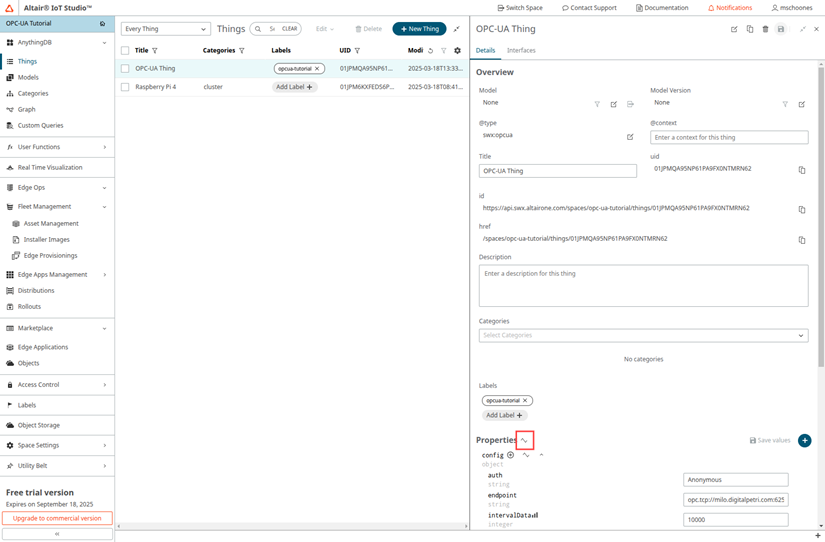Click the New Thing button

pos(419,29)
